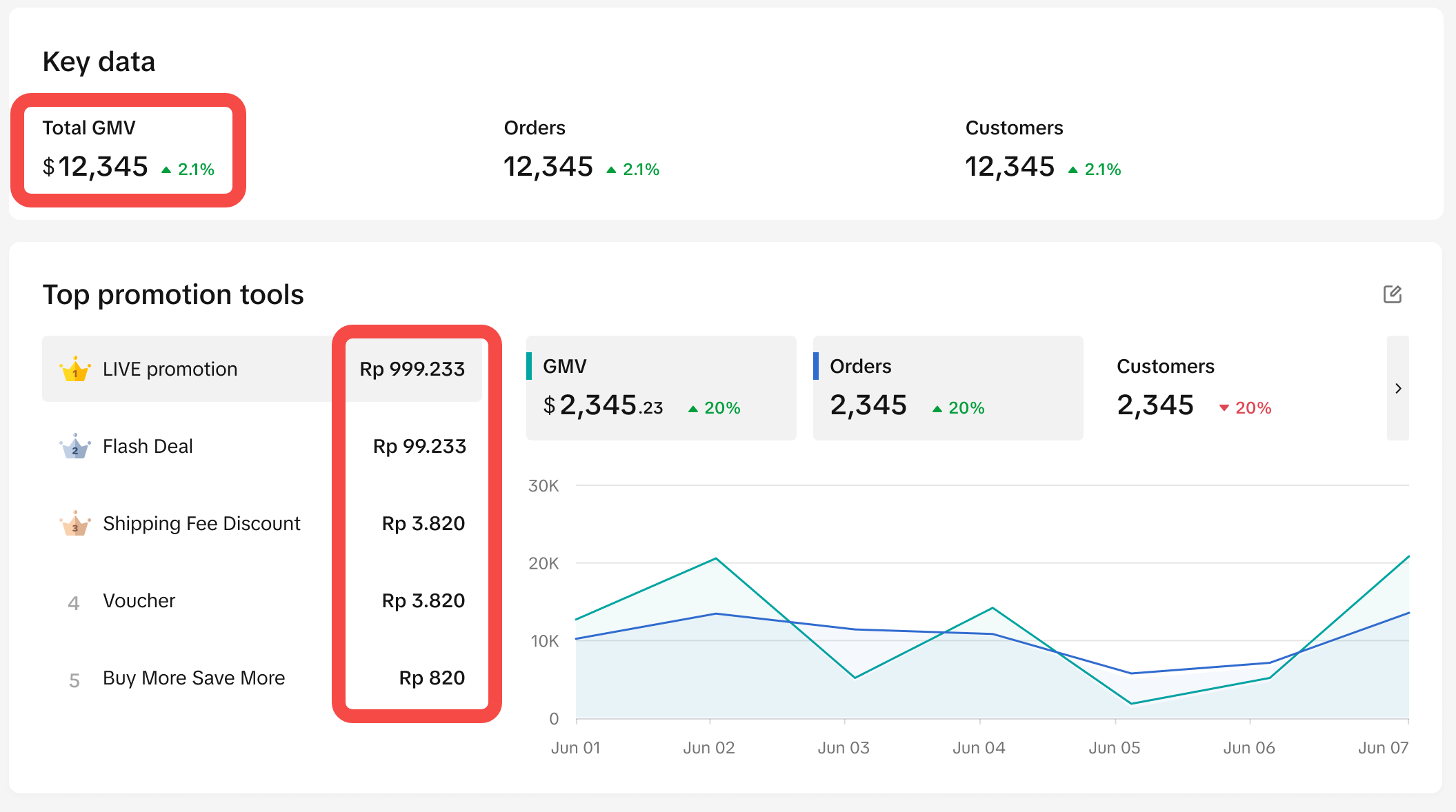Click the Total GMV green up arrow
Screen dimensions: 1456x812
tap(166, 170)
